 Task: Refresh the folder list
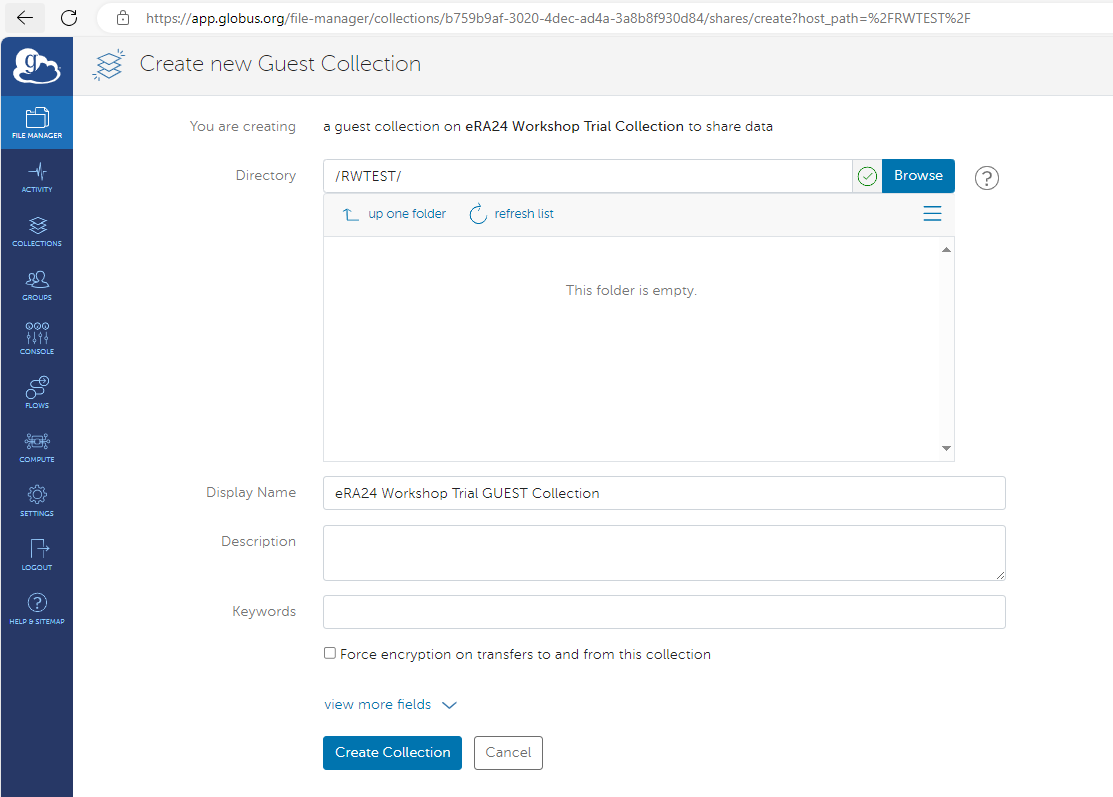pos(511,214)
